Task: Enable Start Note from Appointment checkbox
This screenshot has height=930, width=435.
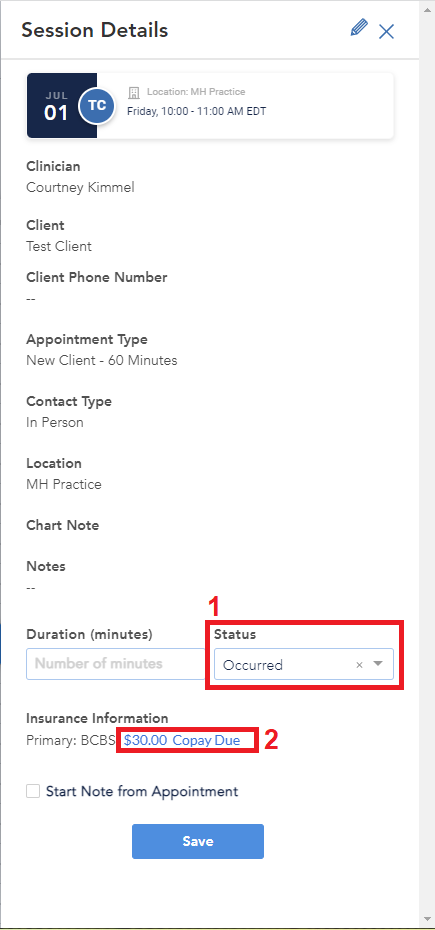Action: coord(33,791)
